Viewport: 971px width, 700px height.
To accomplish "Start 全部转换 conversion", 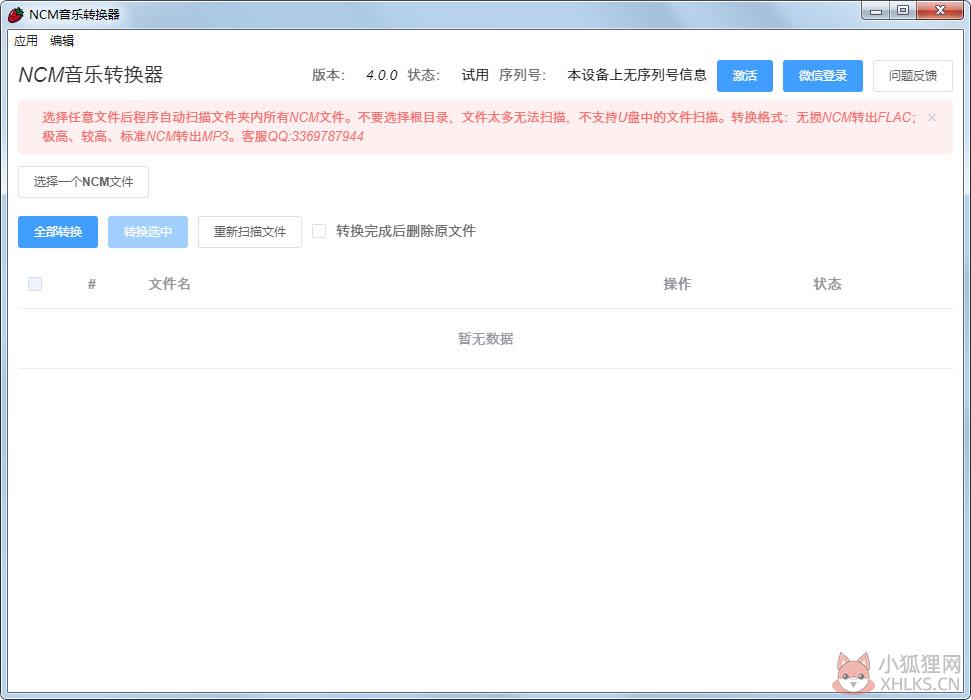I will 58,232.
